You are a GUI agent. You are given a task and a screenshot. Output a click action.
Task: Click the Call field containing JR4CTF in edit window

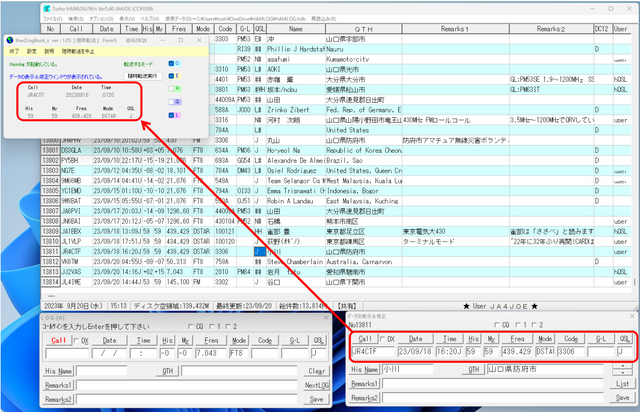[x=373, y=351]
